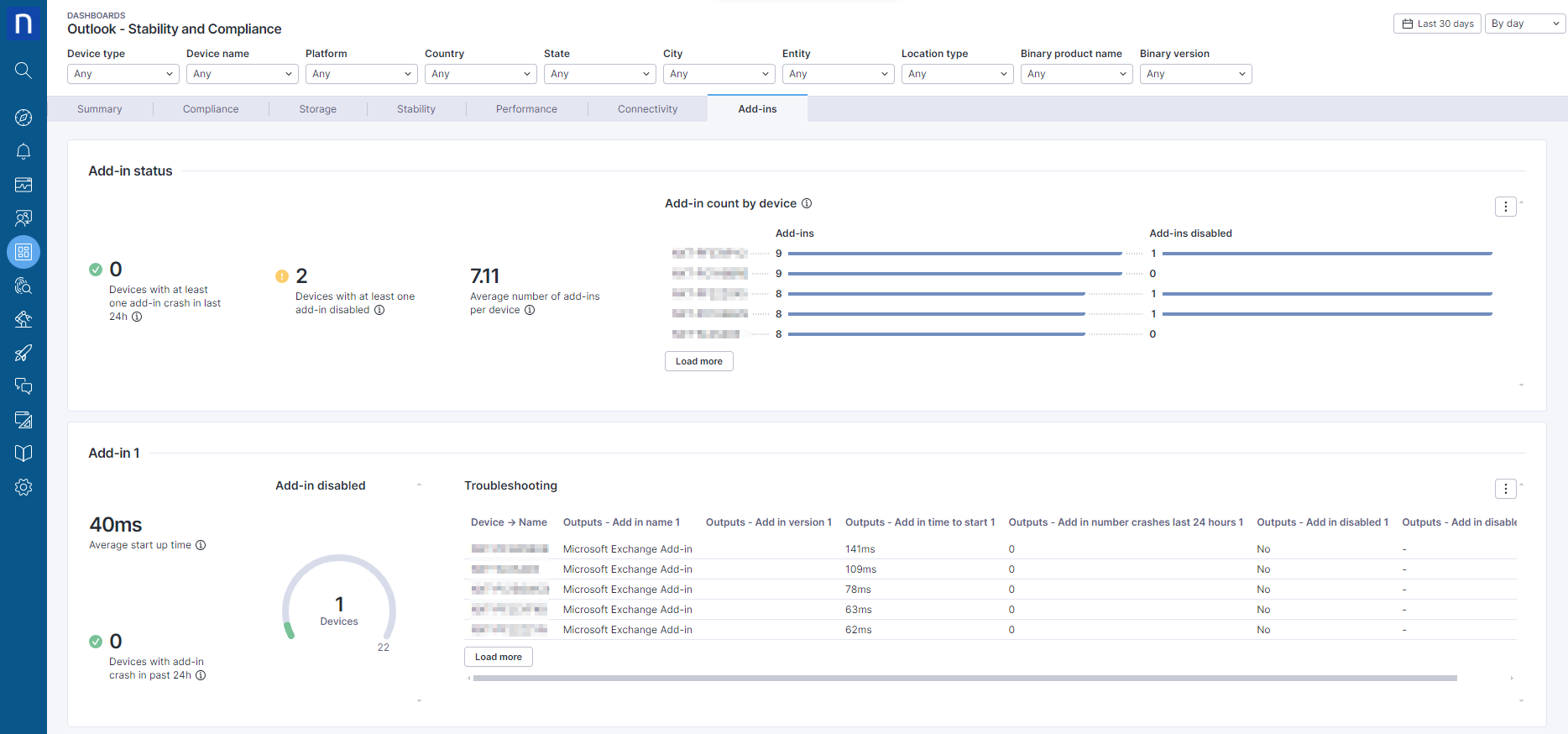The width and height of the screenshot is (1568, 734).
Task: Show info for add-in crash past 24h
Action: pos(201,675)
